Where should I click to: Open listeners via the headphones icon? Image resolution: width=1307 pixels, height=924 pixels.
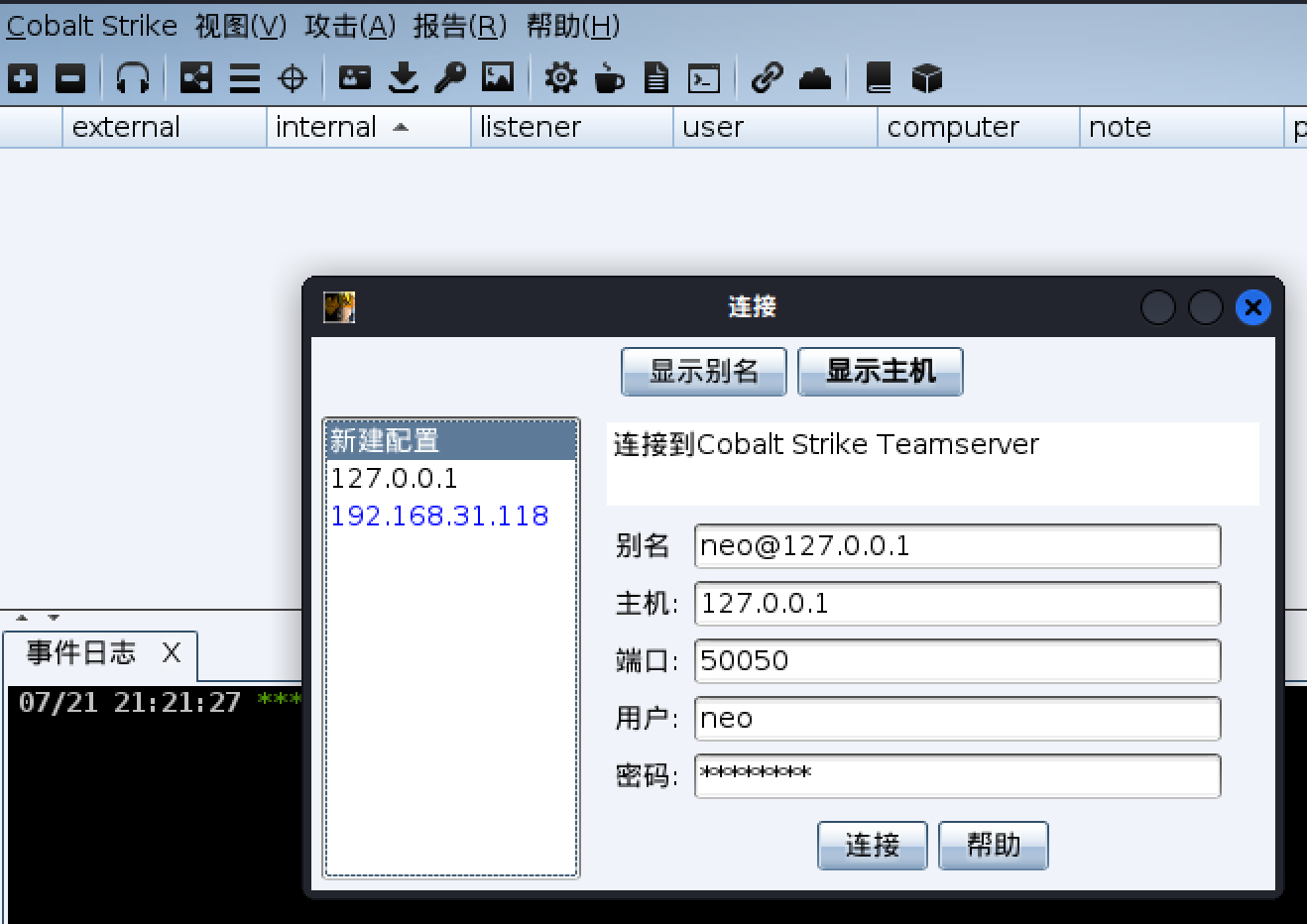tap(133, 78)
